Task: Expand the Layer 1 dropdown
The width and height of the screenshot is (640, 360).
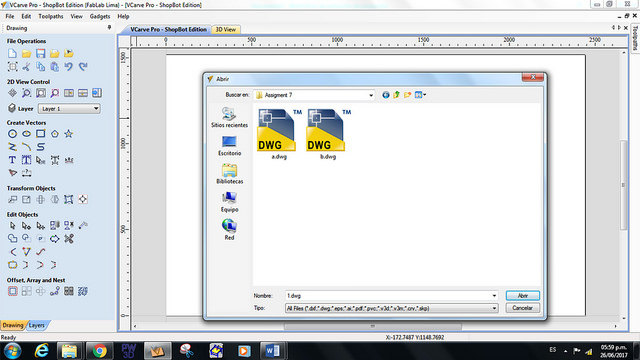Action: click(96, 109)
